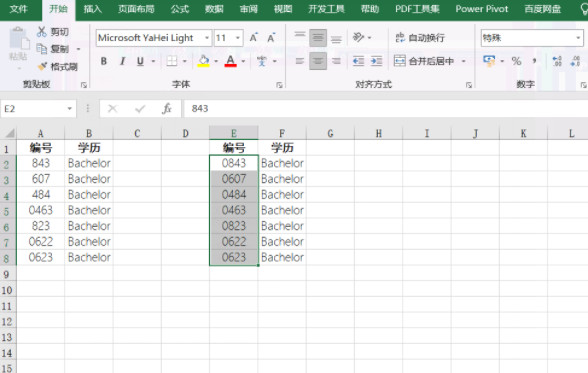Viewport: 588px width, 373px height.
Task: Apply yellow fill color bucket
Action: click(x=203, y=61)
